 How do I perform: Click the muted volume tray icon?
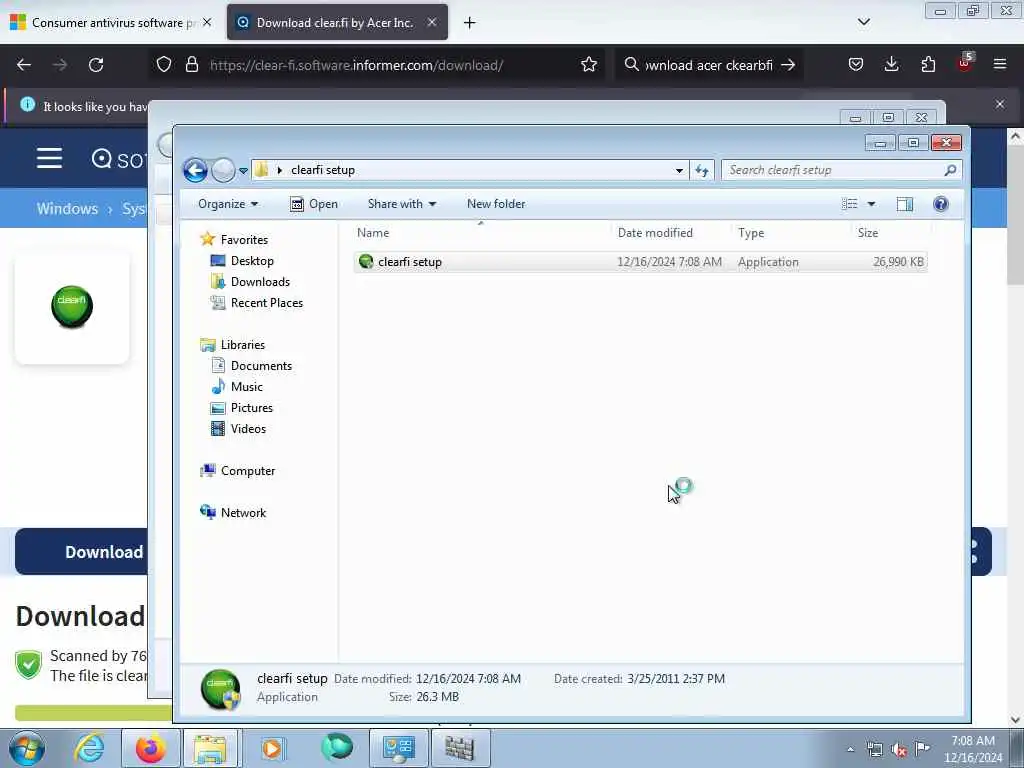(x=899, y=749)
